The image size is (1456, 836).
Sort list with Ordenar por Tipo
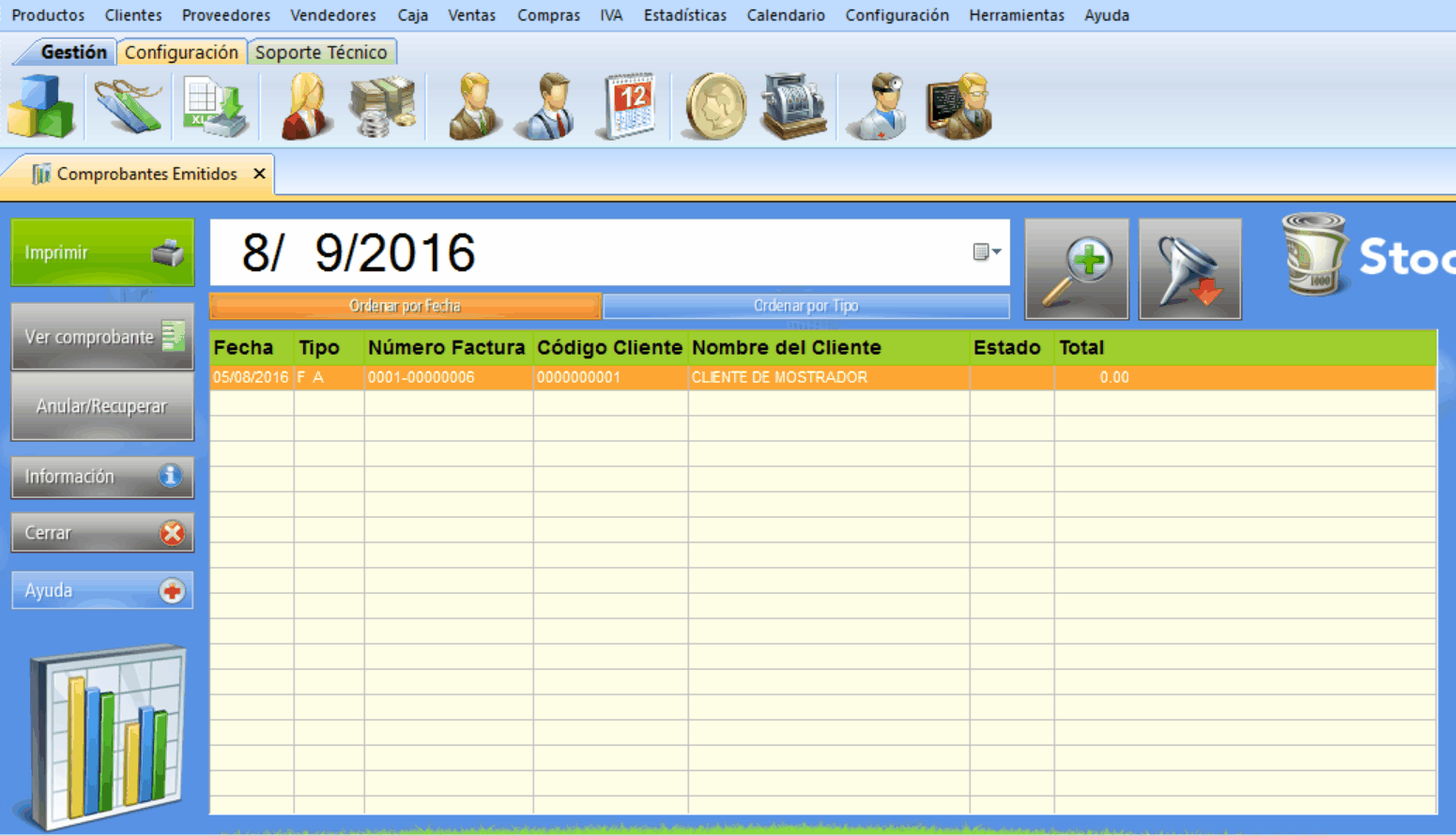click(806, 306)
